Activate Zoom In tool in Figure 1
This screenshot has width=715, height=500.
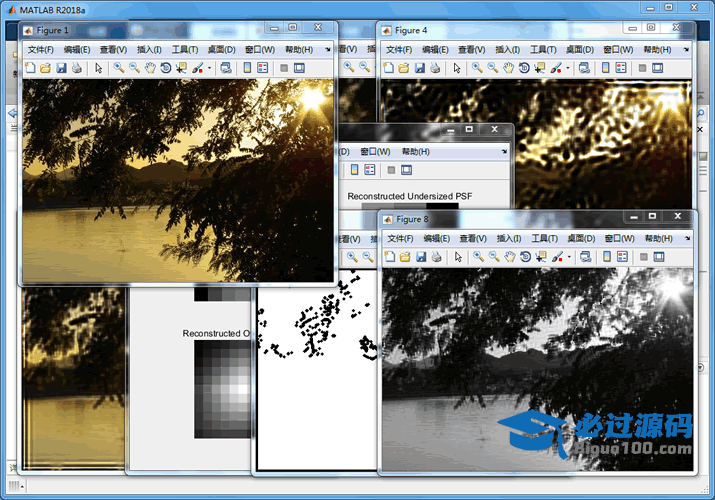point(119,68)
